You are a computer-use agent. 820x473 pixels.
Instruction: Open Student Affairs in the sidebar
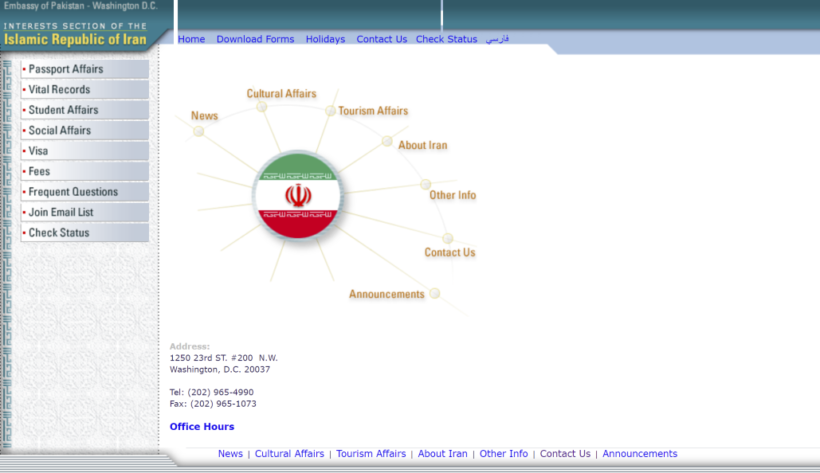tap(85, 110)
